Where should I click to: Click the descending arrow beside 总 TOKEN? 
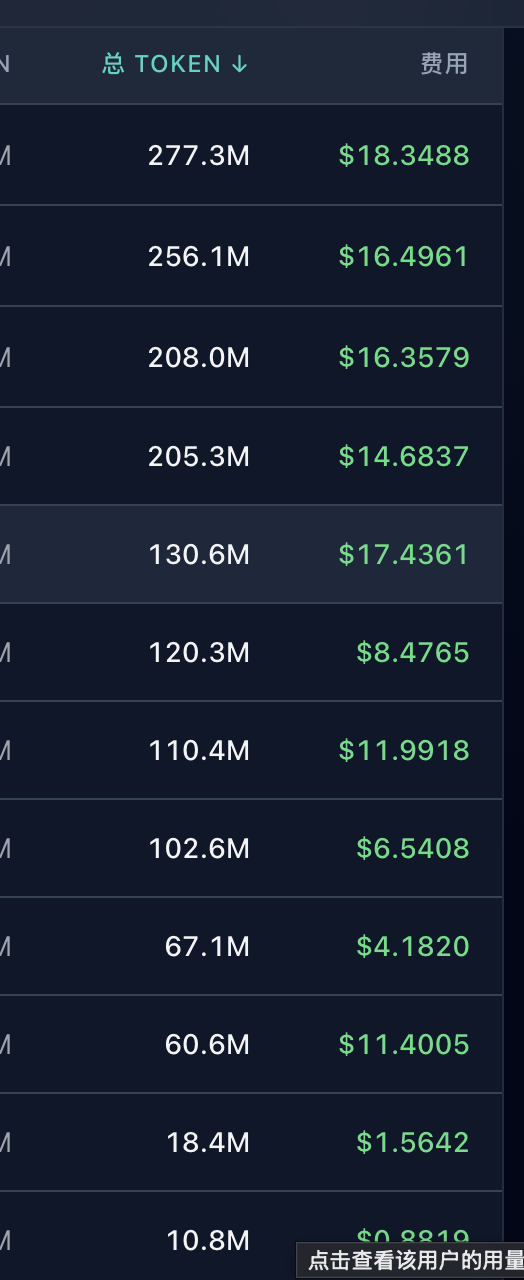point(239,64)
